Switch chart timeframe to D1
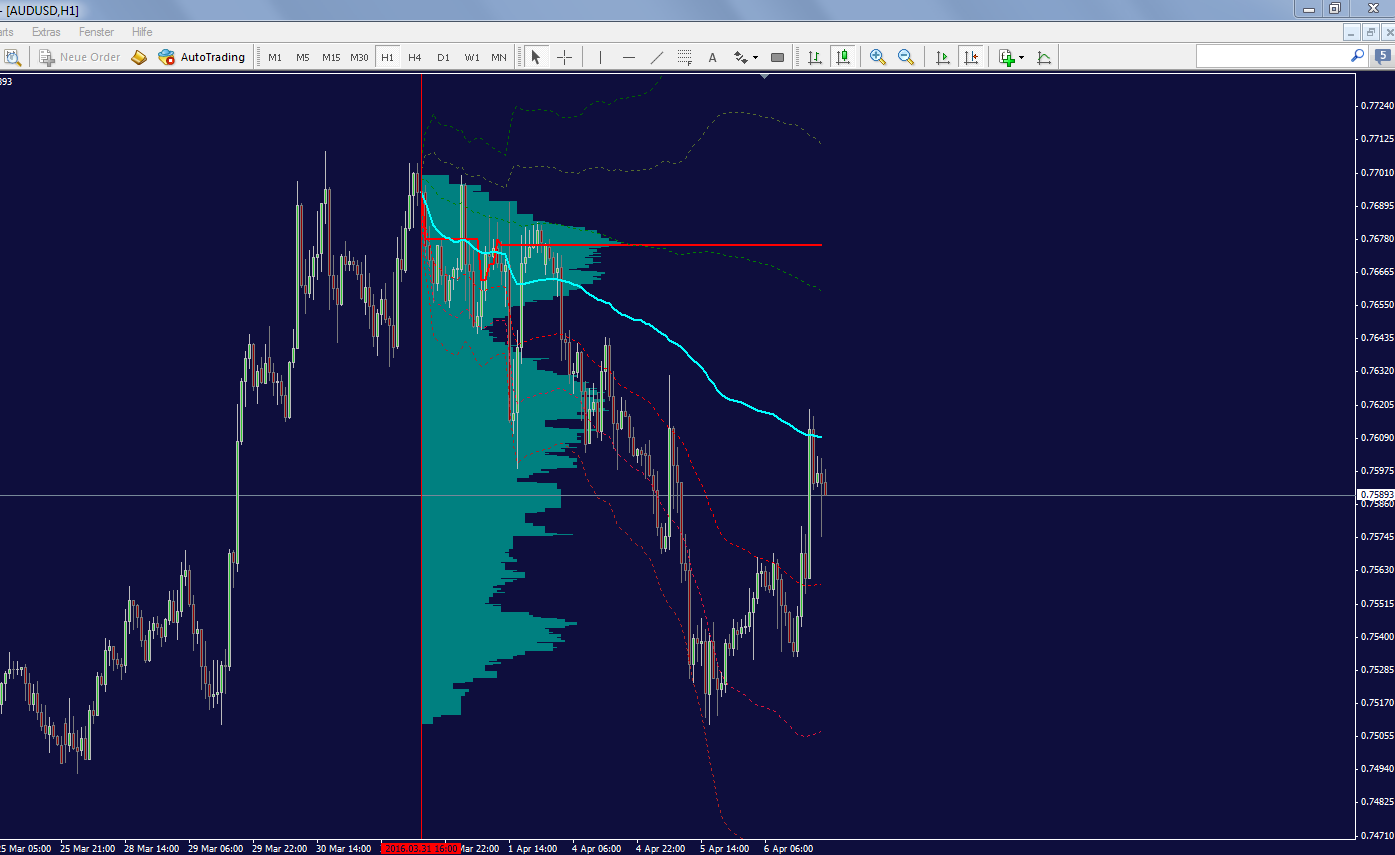This screenshot has height=855, width=1395. (x=443, y=57)
